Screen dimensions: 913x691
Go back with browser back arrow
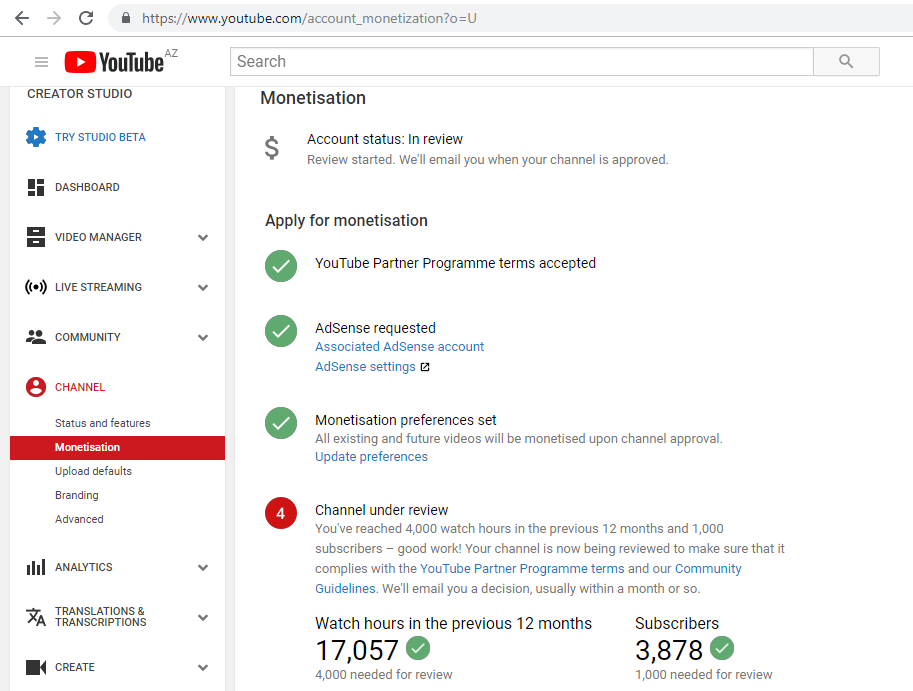coord(22,18)
